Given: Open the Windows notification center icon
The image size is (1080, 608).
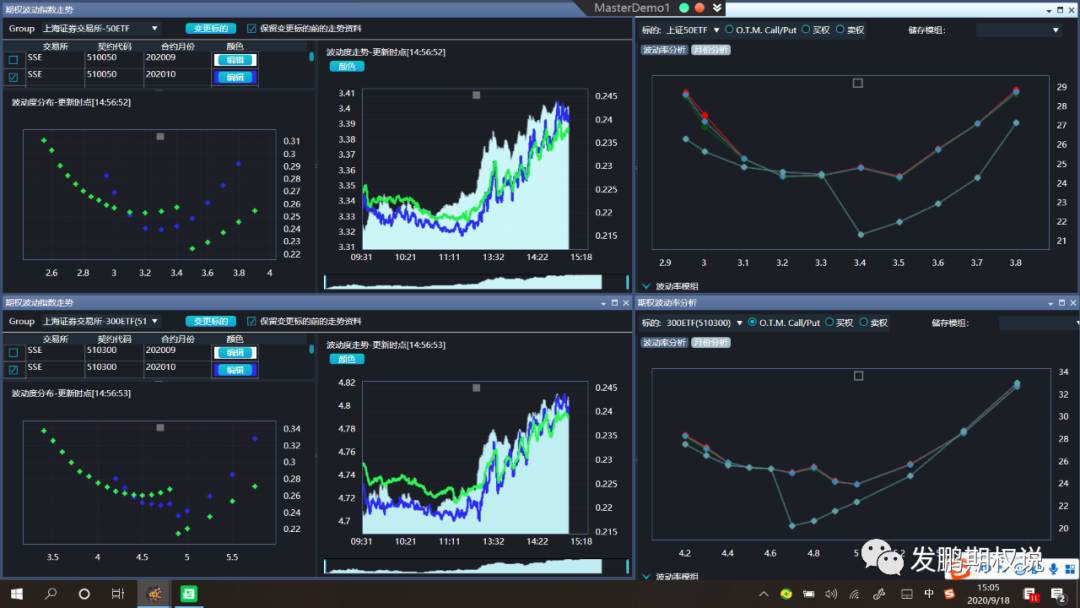Looking at the screenshot, I should pos(1058,594).
